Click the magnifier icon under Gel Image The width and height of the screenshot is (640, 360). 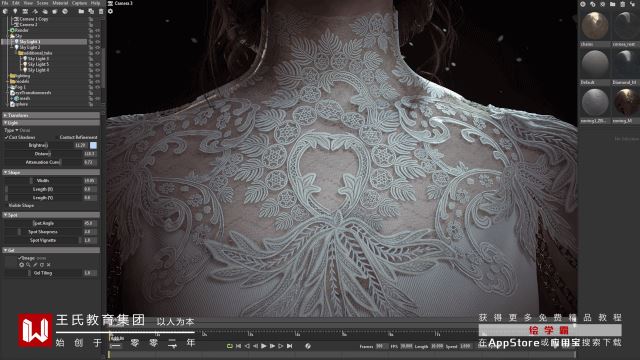click(28, 265)
